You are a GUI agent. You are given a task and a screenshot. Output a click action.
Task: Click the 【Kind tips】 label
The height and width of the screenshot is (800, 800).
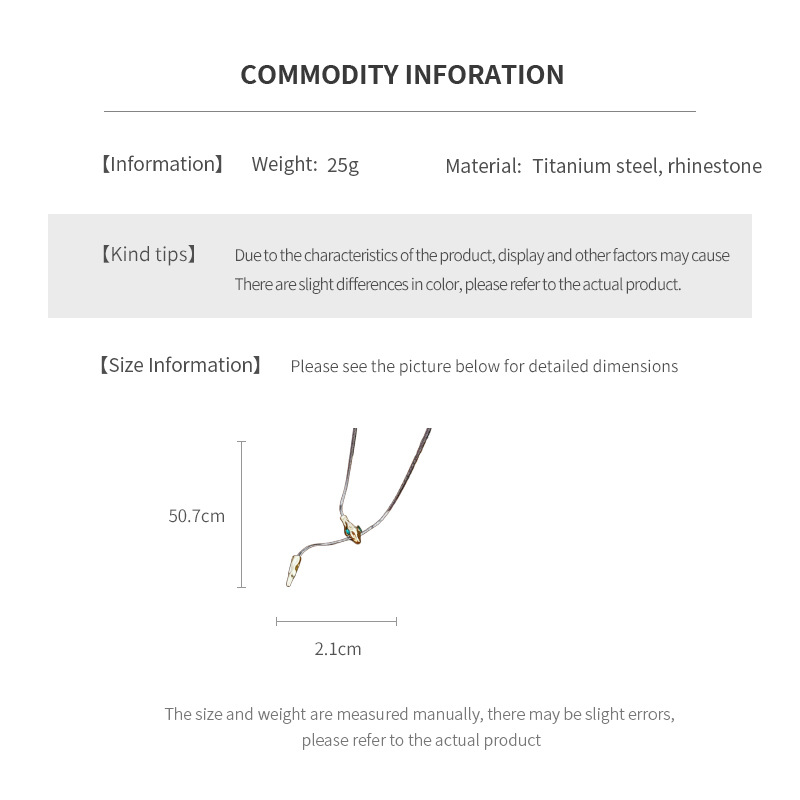(148, 255)
